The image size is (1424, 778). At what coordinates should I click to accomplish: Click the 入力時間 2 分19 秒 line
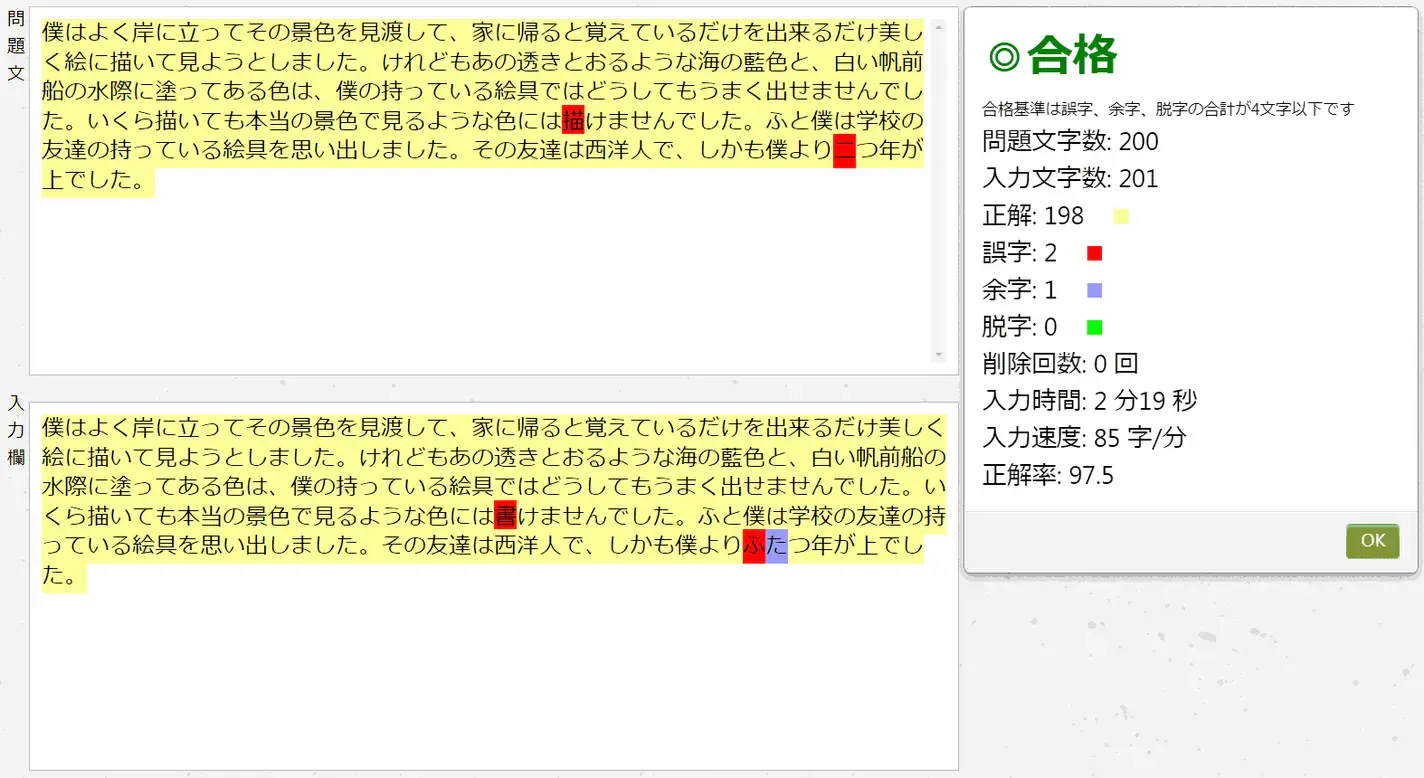pos(1089,401)
